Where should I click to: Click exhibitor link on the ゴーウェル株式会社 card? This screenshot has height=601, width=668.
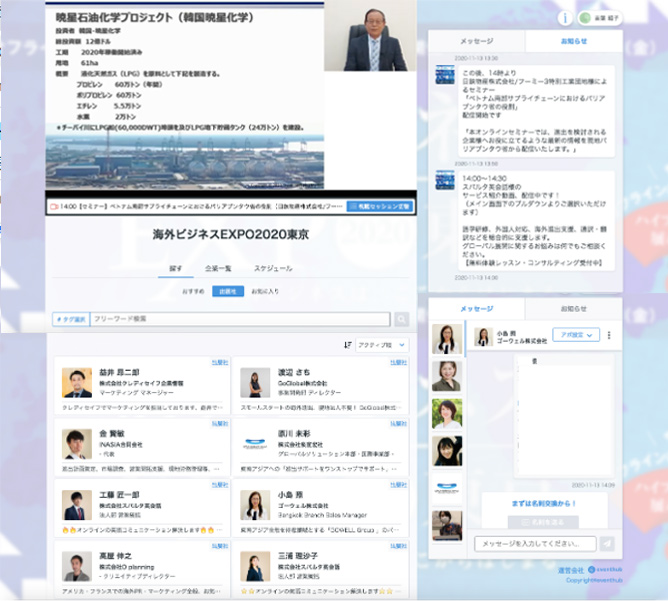[x=398, y=485]
